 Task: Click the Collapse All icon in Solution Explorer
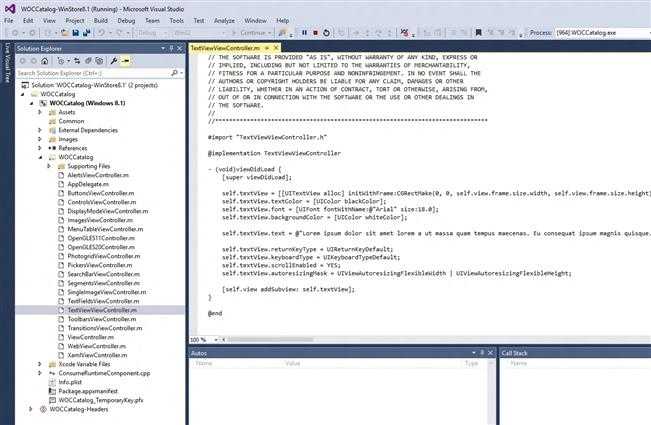coord(88,61)
